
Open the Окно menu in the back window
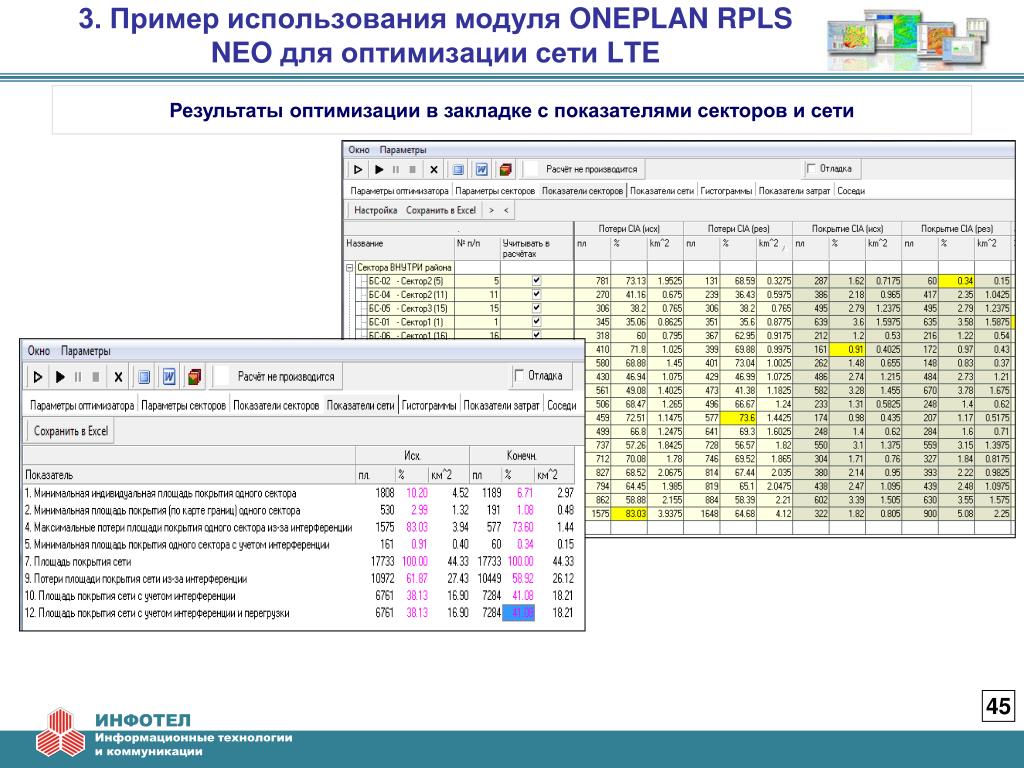pos(359,150)
